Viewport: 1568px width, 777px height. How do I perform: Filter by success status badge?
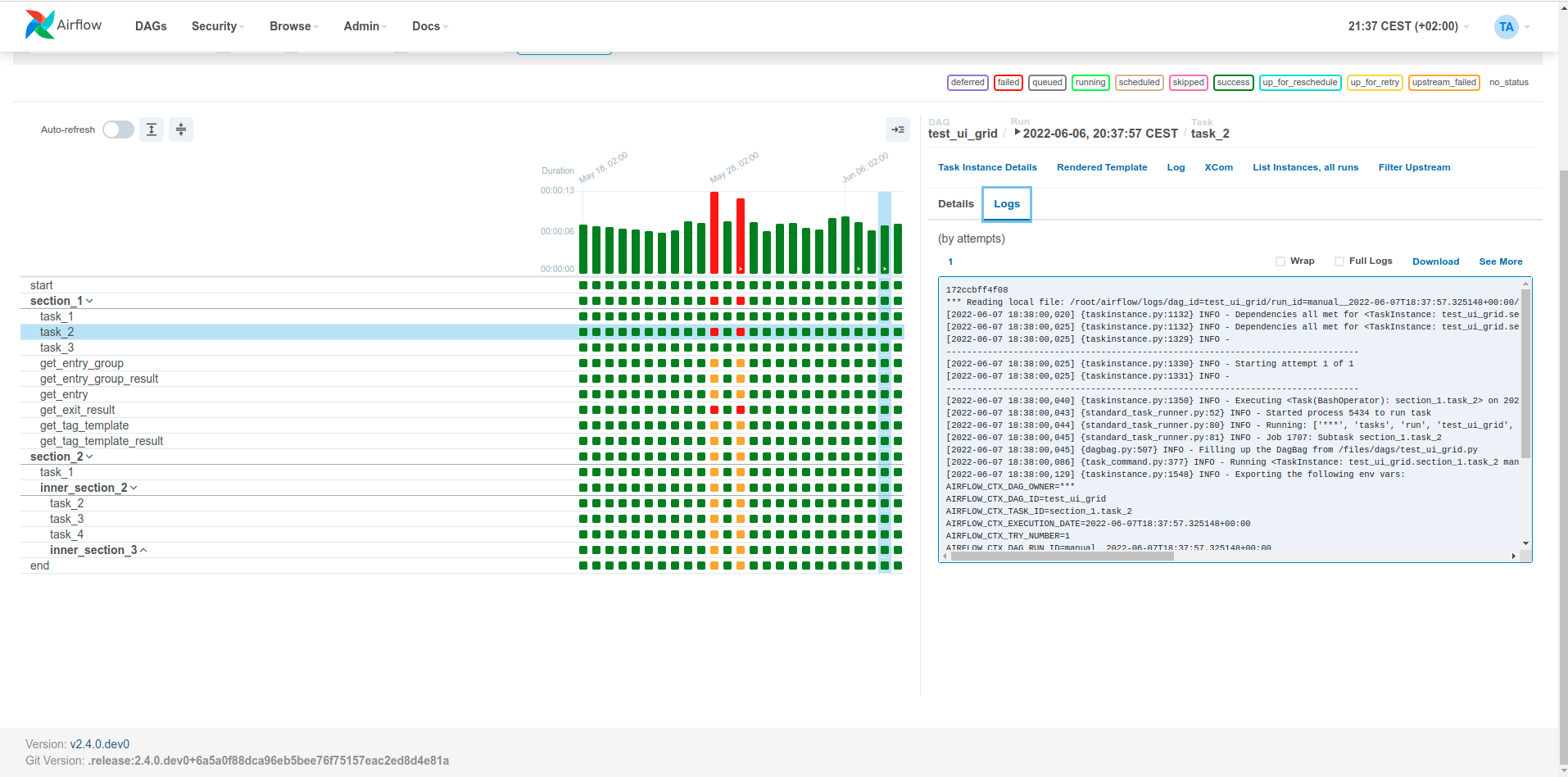point(1233,83)
